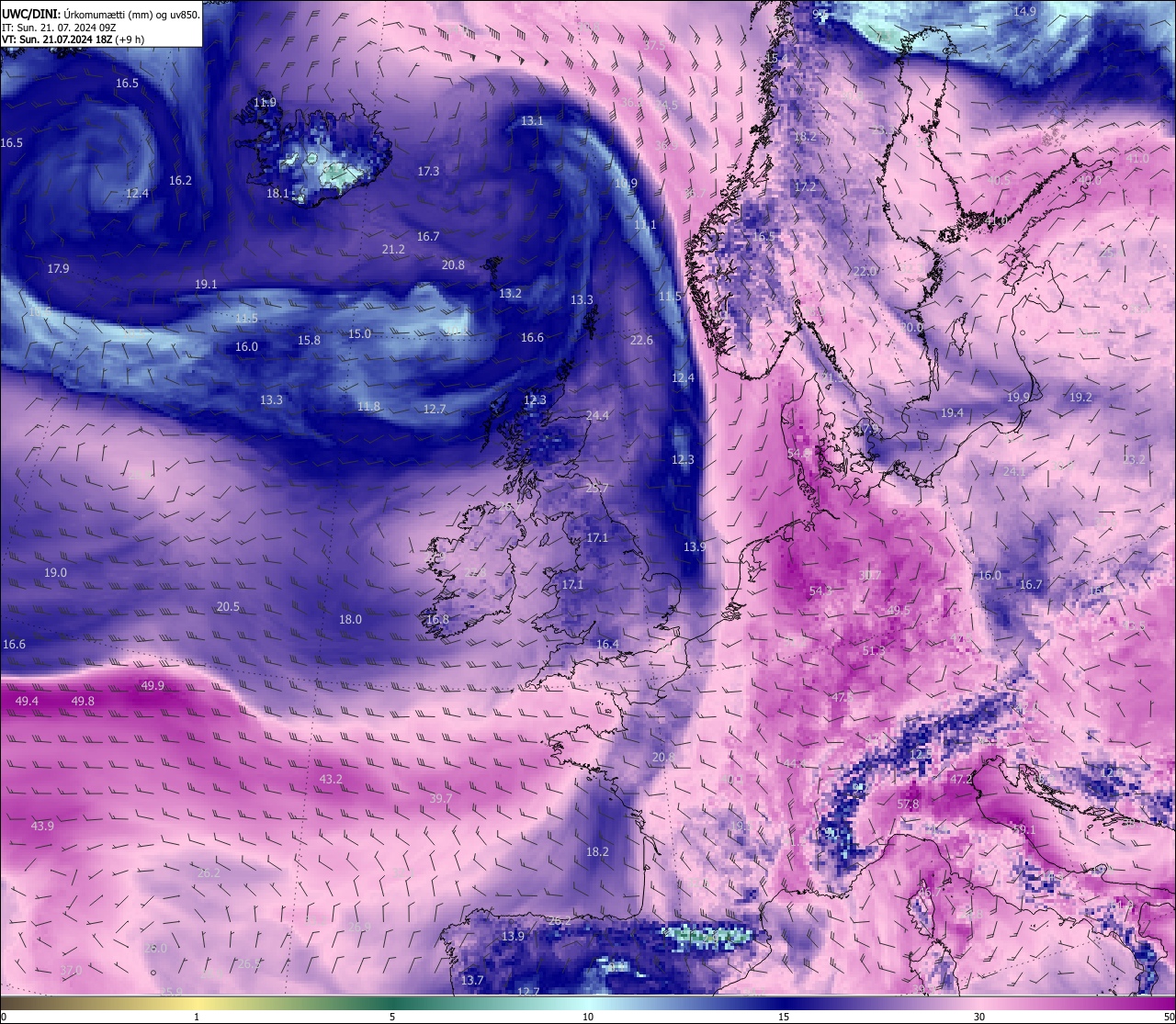The image size is (1176, 1024).
Task: Click the 30 tick label on the color scale
Action: [979, 1017]
